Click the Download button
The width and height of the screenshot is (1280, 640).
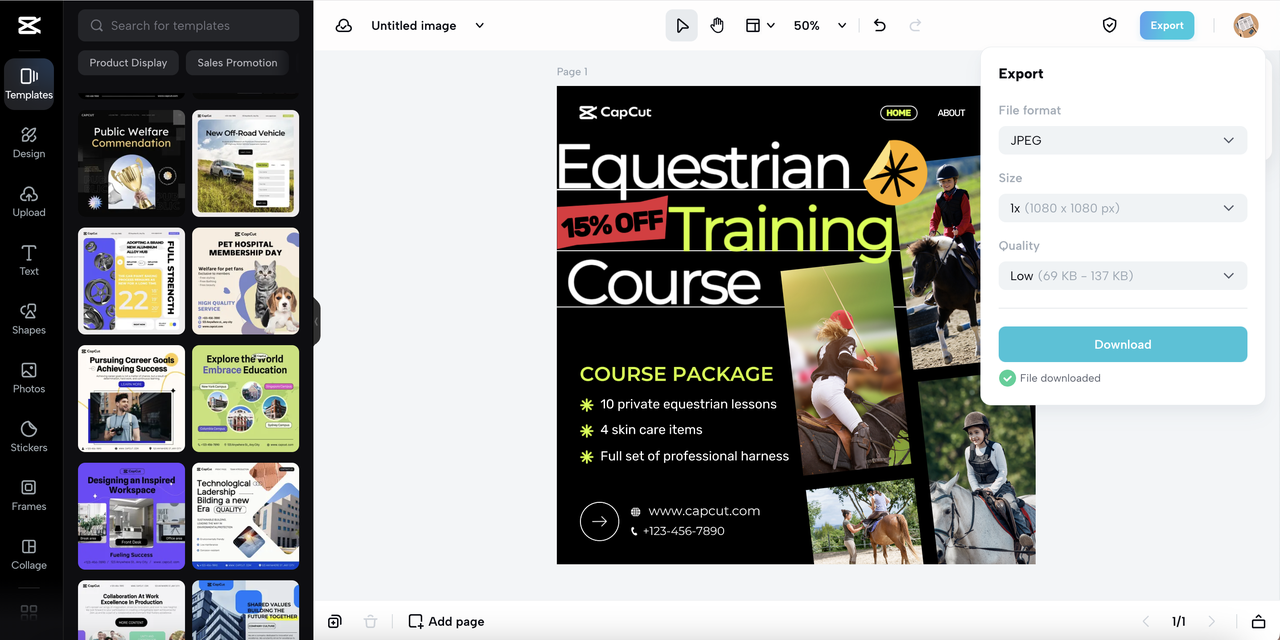coord(1123,344)
